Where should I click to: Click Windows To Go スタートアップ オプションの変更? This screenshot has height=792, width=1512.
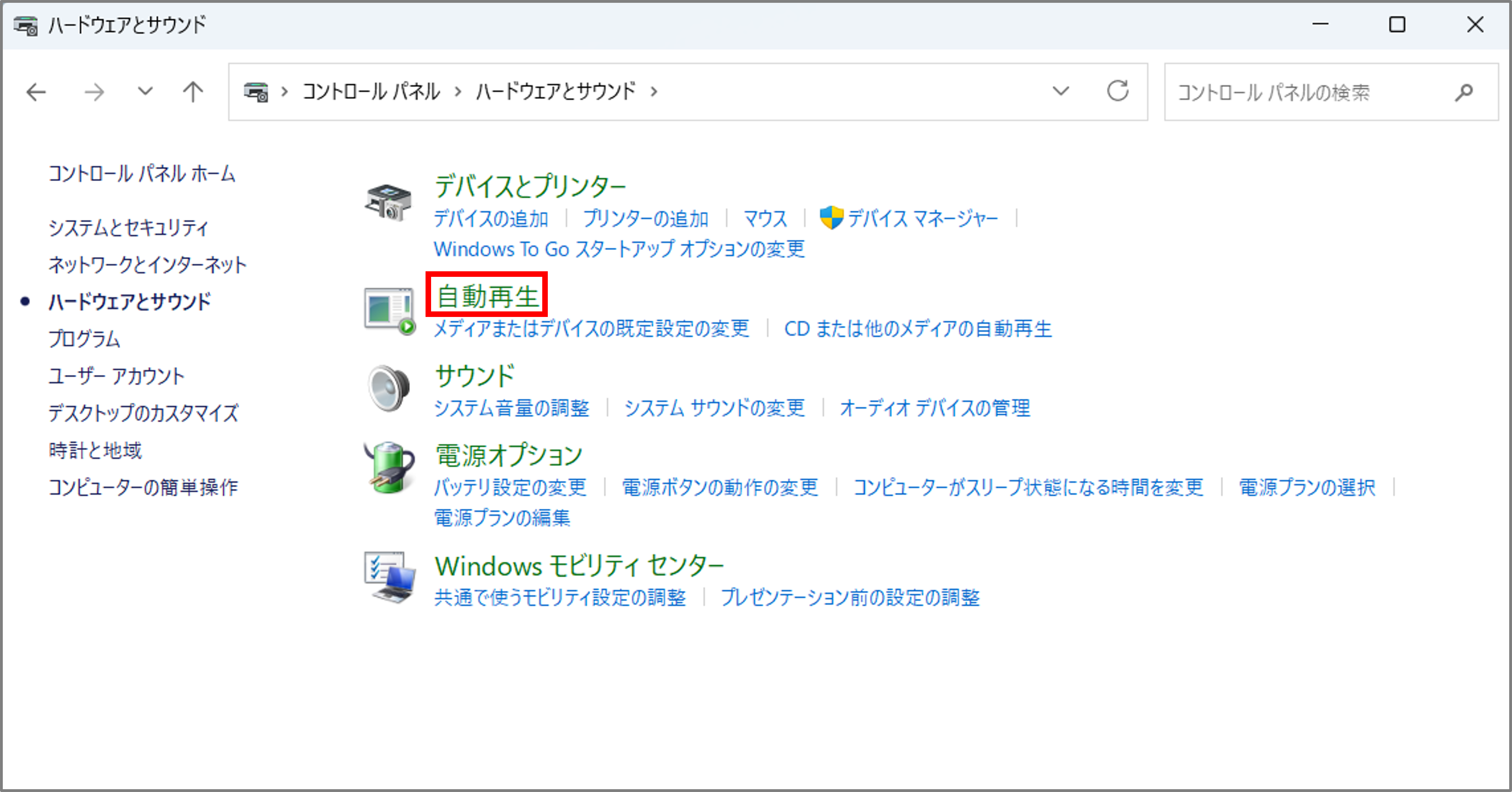[x=619, y=249]
